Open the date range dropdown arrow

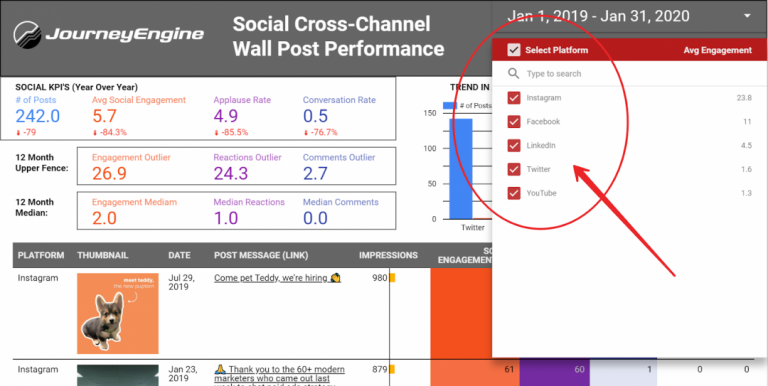[x=747, y=16]
